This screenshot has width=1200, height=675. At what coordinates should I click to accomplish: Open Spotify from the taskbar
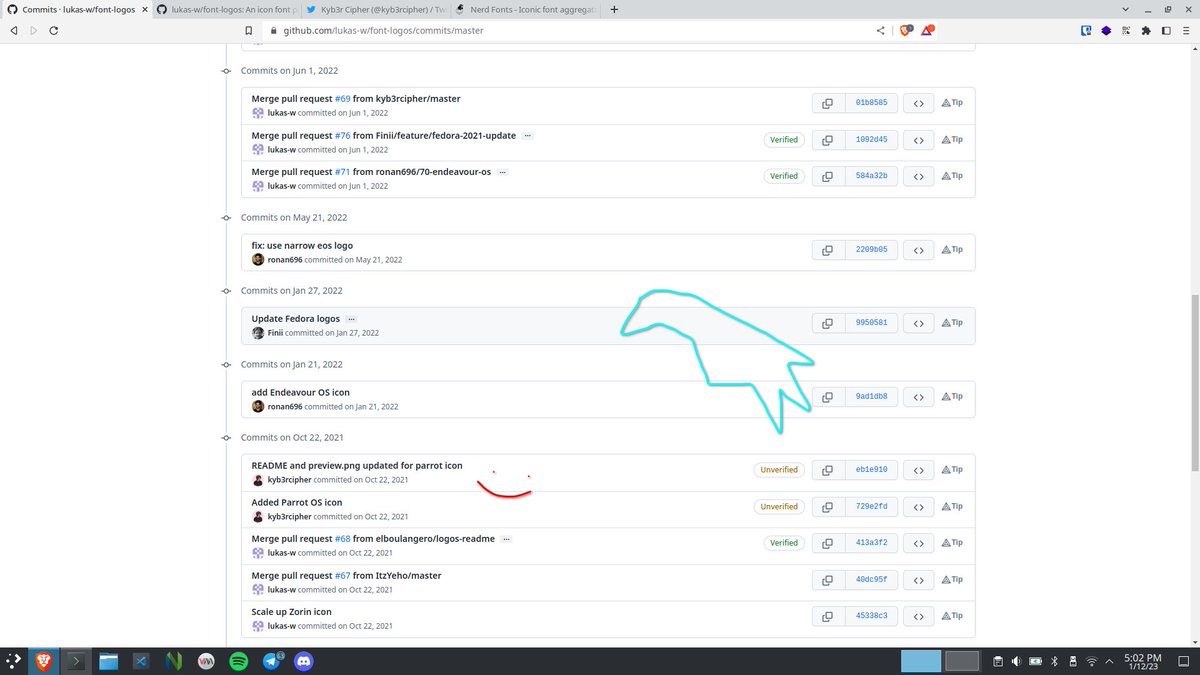coord(238,661)
